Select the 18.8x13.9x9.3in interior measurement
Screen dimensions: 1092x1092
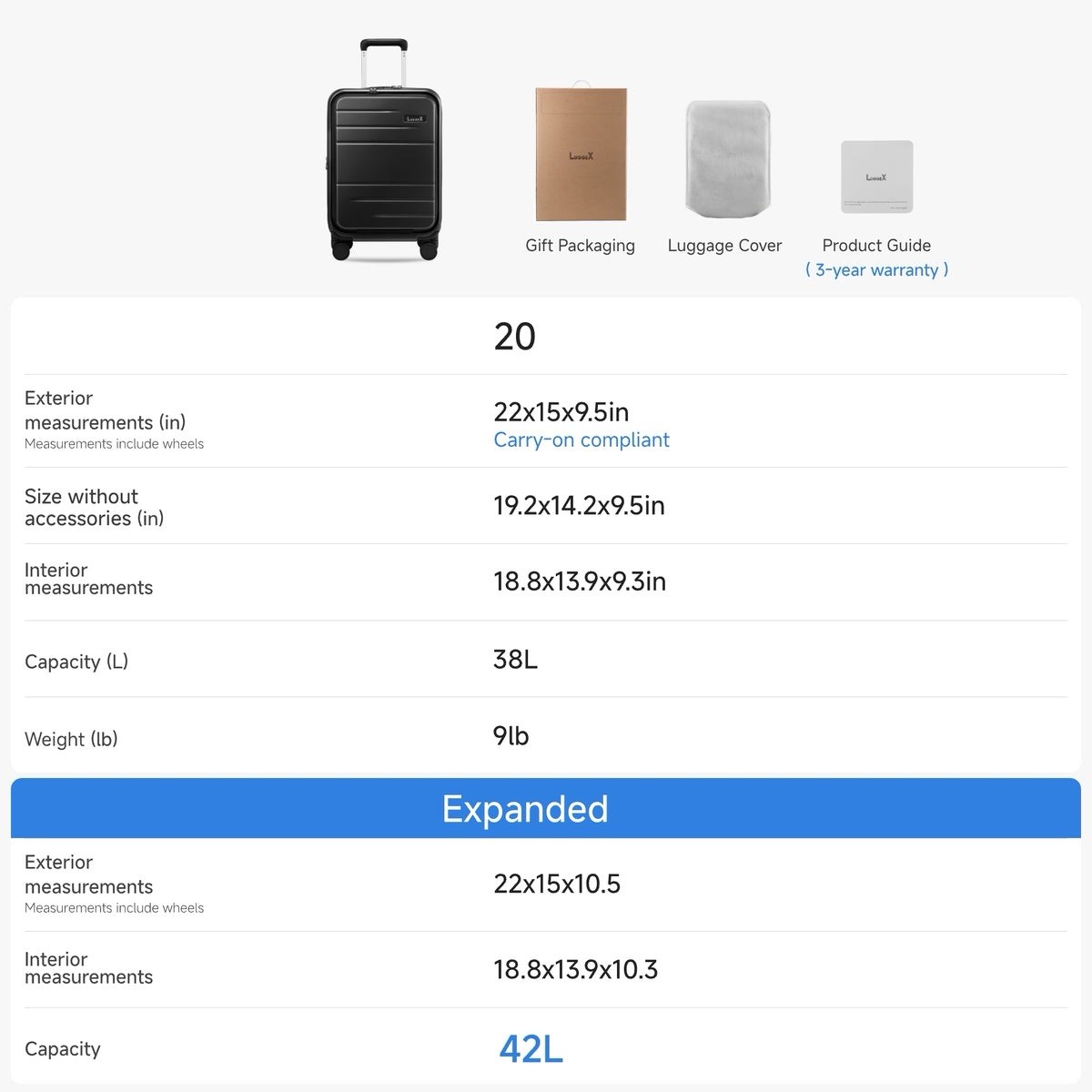pyautogui.click(x=580, y=581)
